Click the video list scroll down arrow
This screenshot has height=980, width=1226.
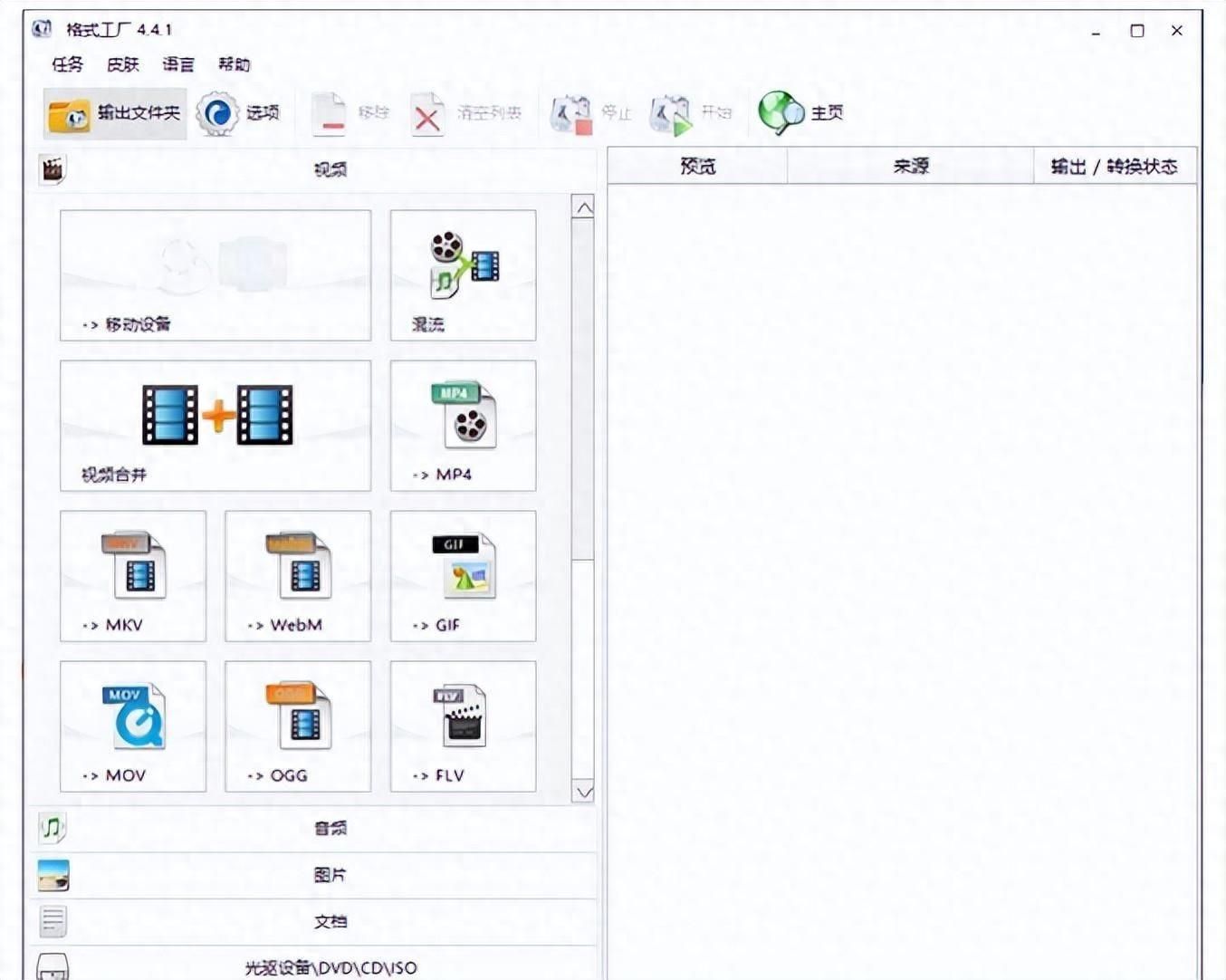584,792
